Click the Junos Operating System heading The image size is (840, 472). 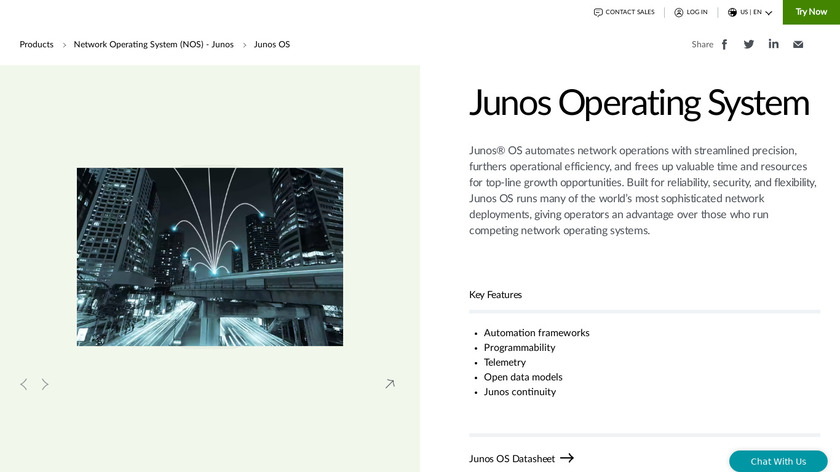[639, 103]
